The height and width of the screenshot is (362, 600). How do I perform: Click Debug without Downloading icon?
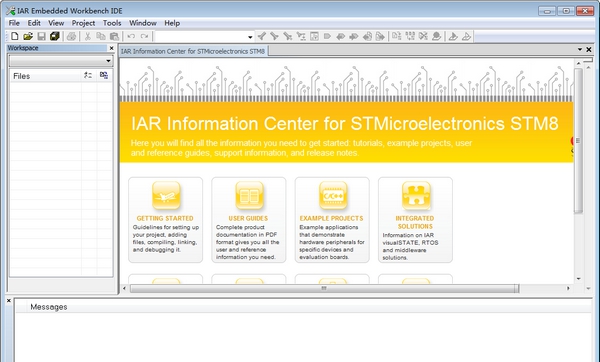click(466, 36)
